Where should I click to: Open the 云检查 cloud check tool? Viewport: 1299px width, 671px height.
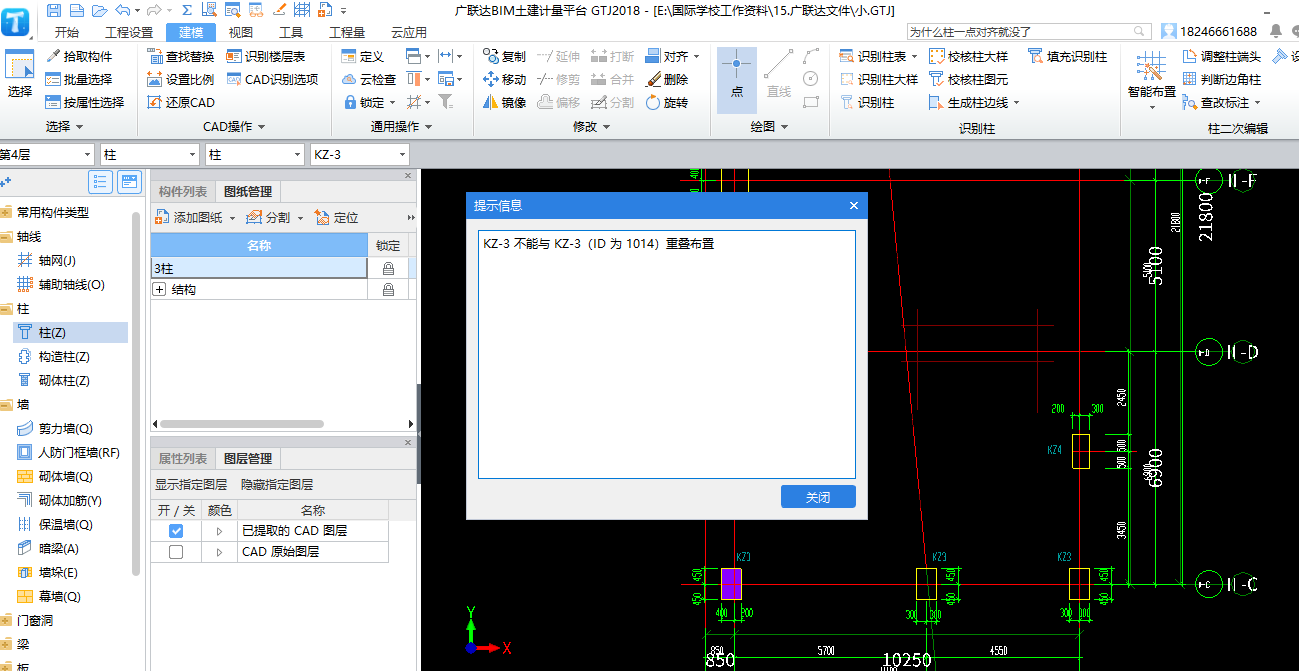pos(368,79)
